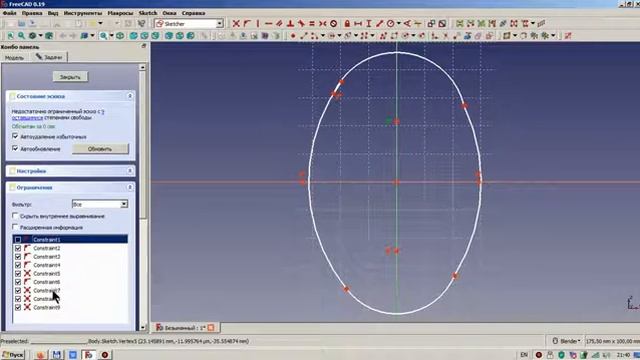Open the Справка menu
This screenshot has width=640, height=360.
tap(193, 13)
